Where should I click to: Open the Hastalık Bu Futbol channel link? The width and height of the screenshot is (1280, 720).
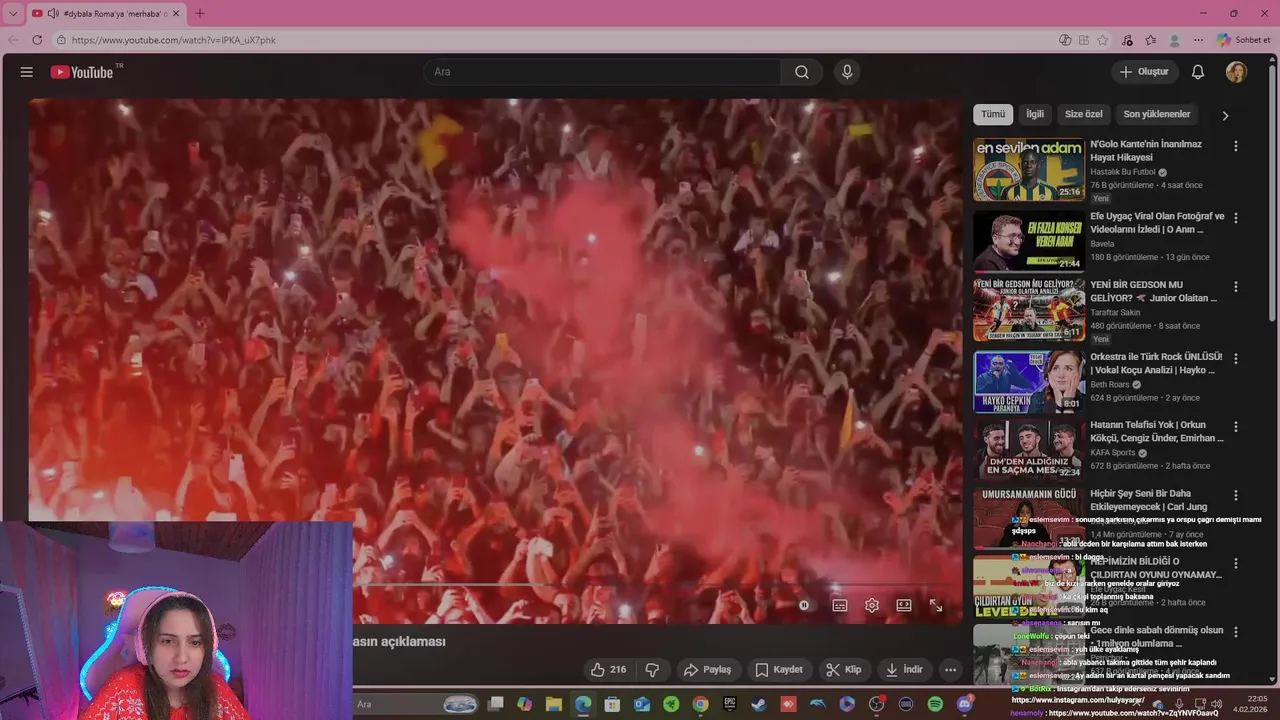click(x=1123, y=172)
